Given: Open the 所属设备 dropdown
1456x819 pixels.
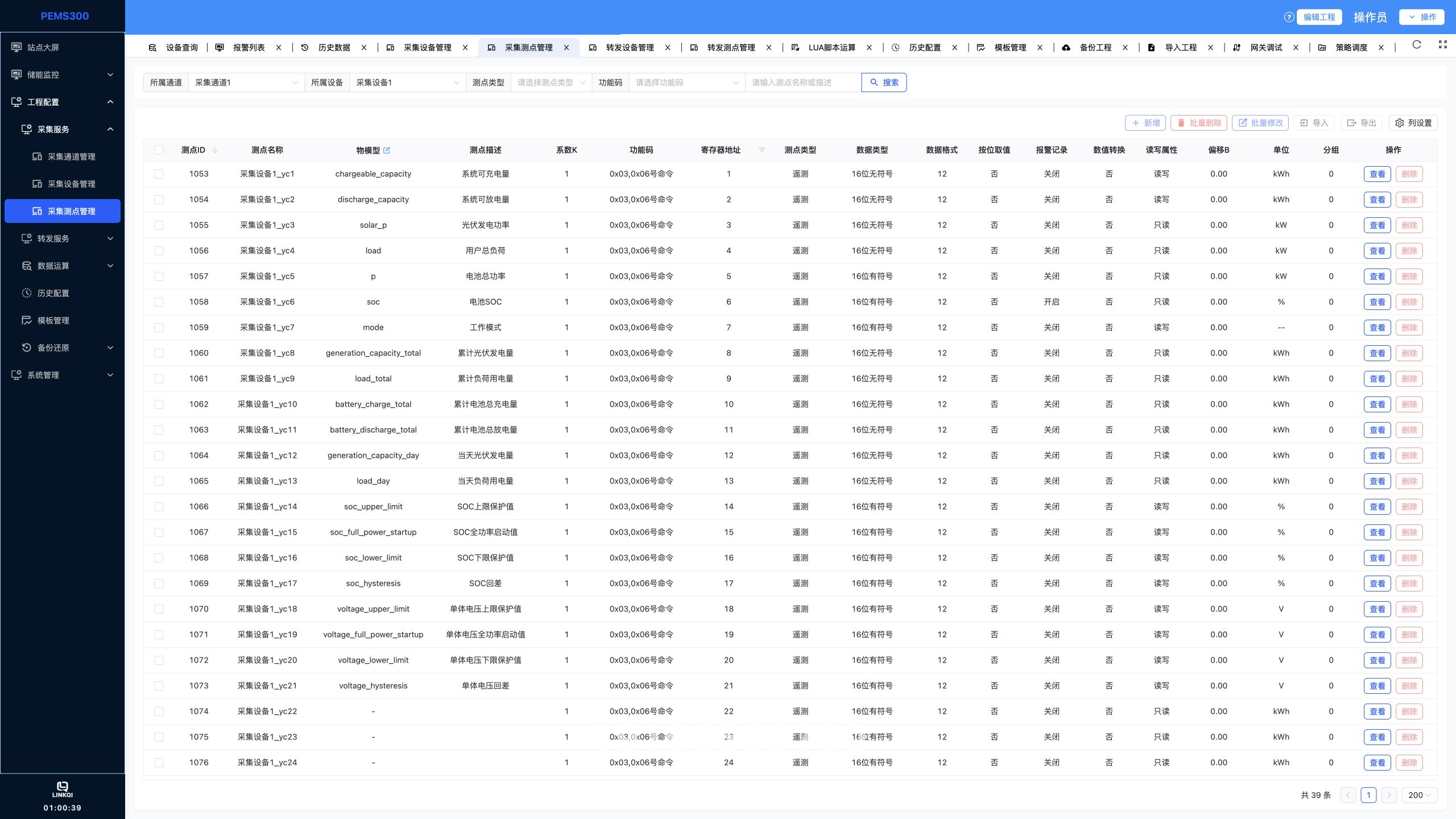Looking at the screenshot, I should pyautogui.click(x=407, y=82).
